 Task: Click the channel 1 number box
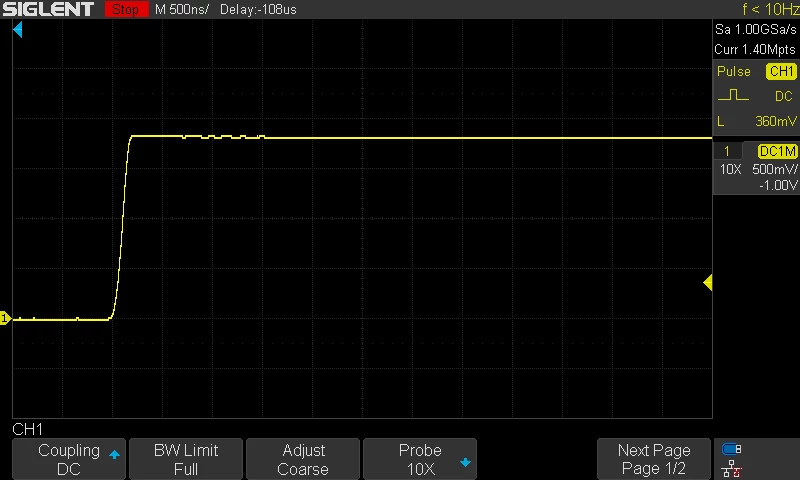(x=727, y=151)
